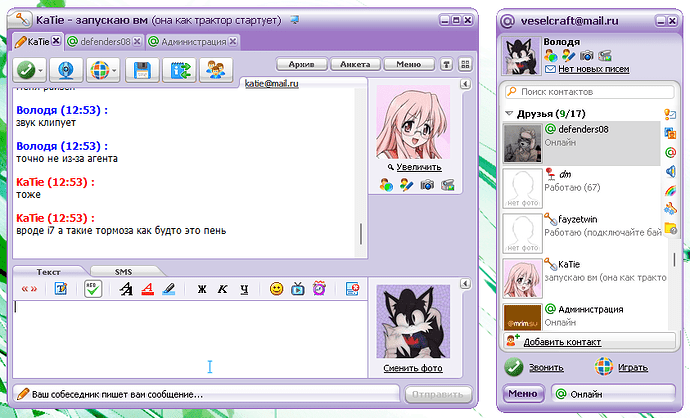Screen dimensions: 690x418
Task: Toggle italic text formatting (К)
Action: [x=222, y=289]
